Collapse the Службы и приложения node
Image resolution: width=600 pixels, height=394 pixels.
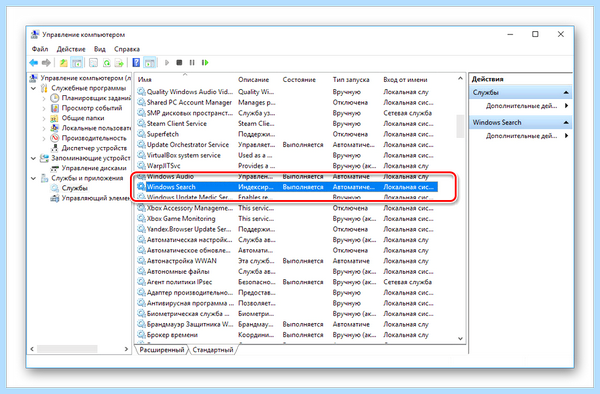pos(34,178)
